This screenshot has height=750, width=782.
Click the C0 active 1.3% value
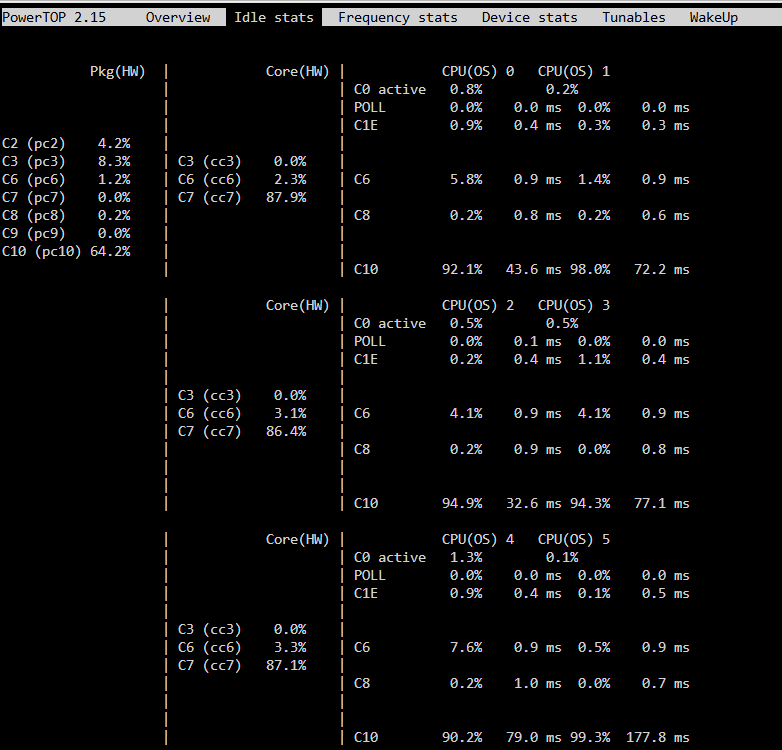click(x=466, y=557)
